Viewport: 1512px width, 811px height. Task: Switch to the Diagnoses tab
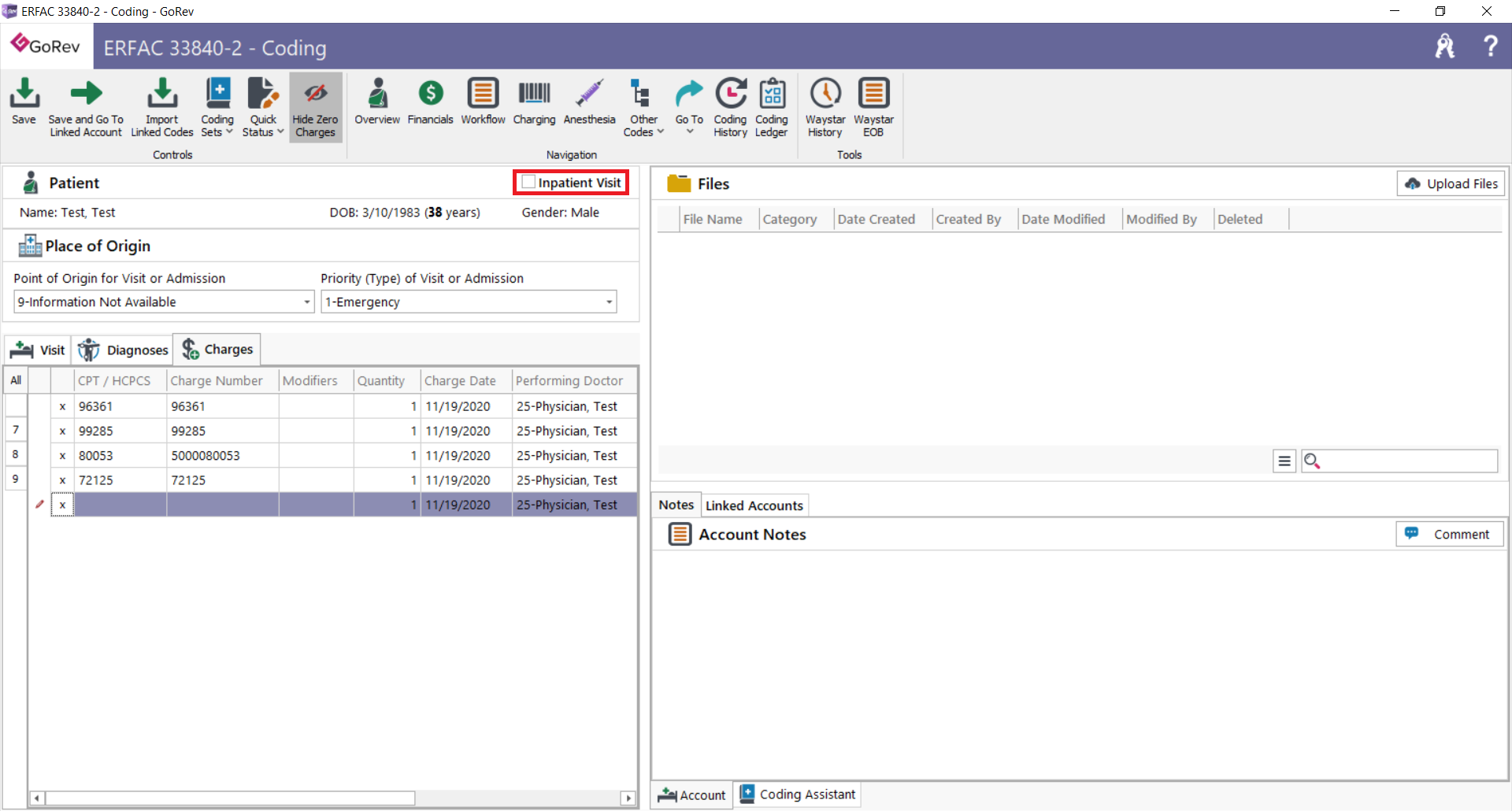click(x=123, y=350)
